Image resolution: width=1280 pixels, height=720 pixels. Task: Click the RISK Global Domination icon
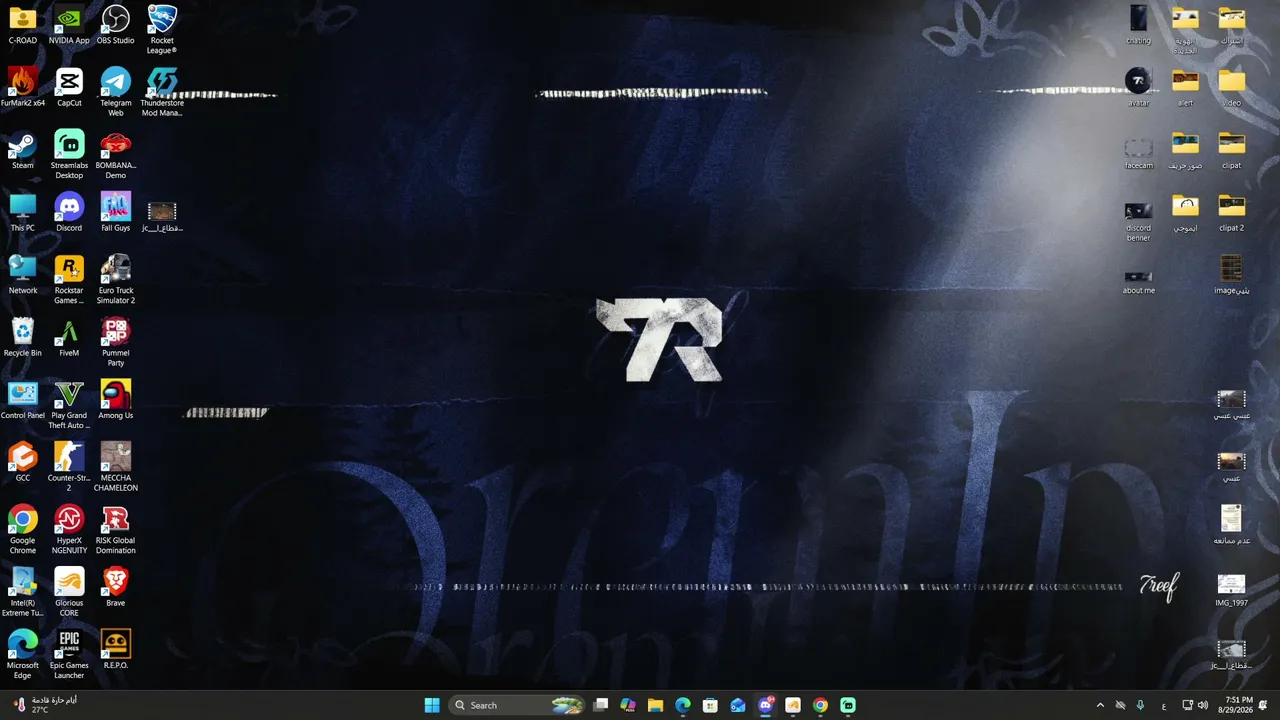pyautogui.click(x=116, y=530)
